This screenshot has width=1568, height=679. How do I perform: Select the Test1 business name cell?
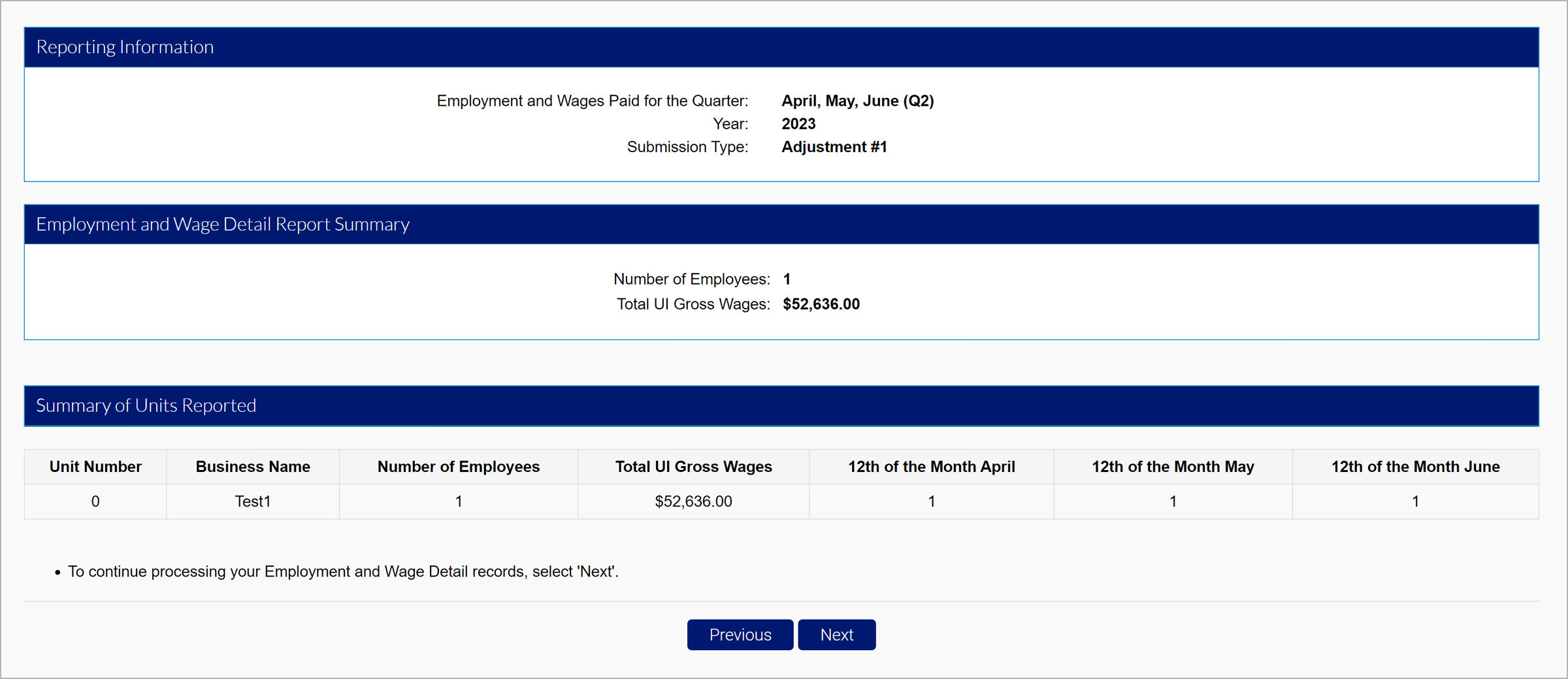click(x=253, y=501)
